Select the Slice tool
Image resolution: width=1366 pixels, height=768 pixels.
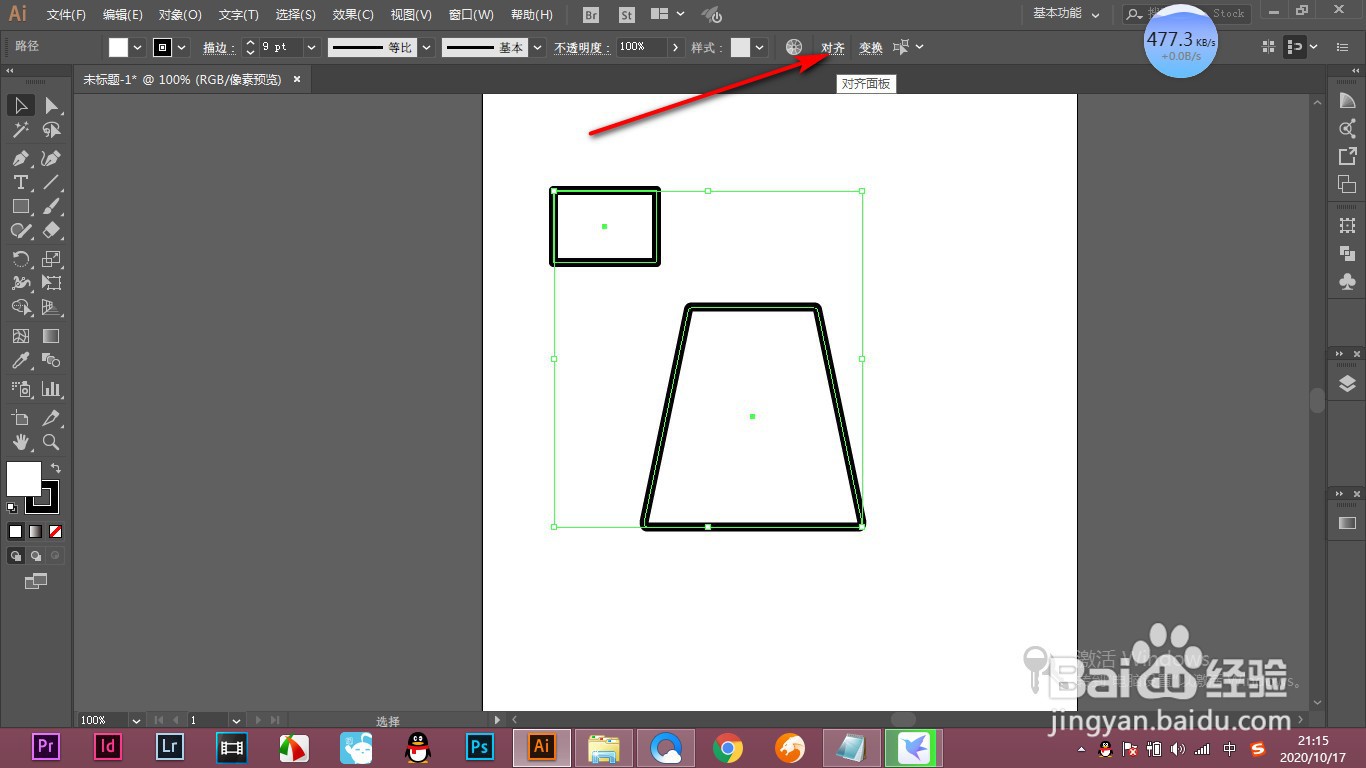[51, 418]
